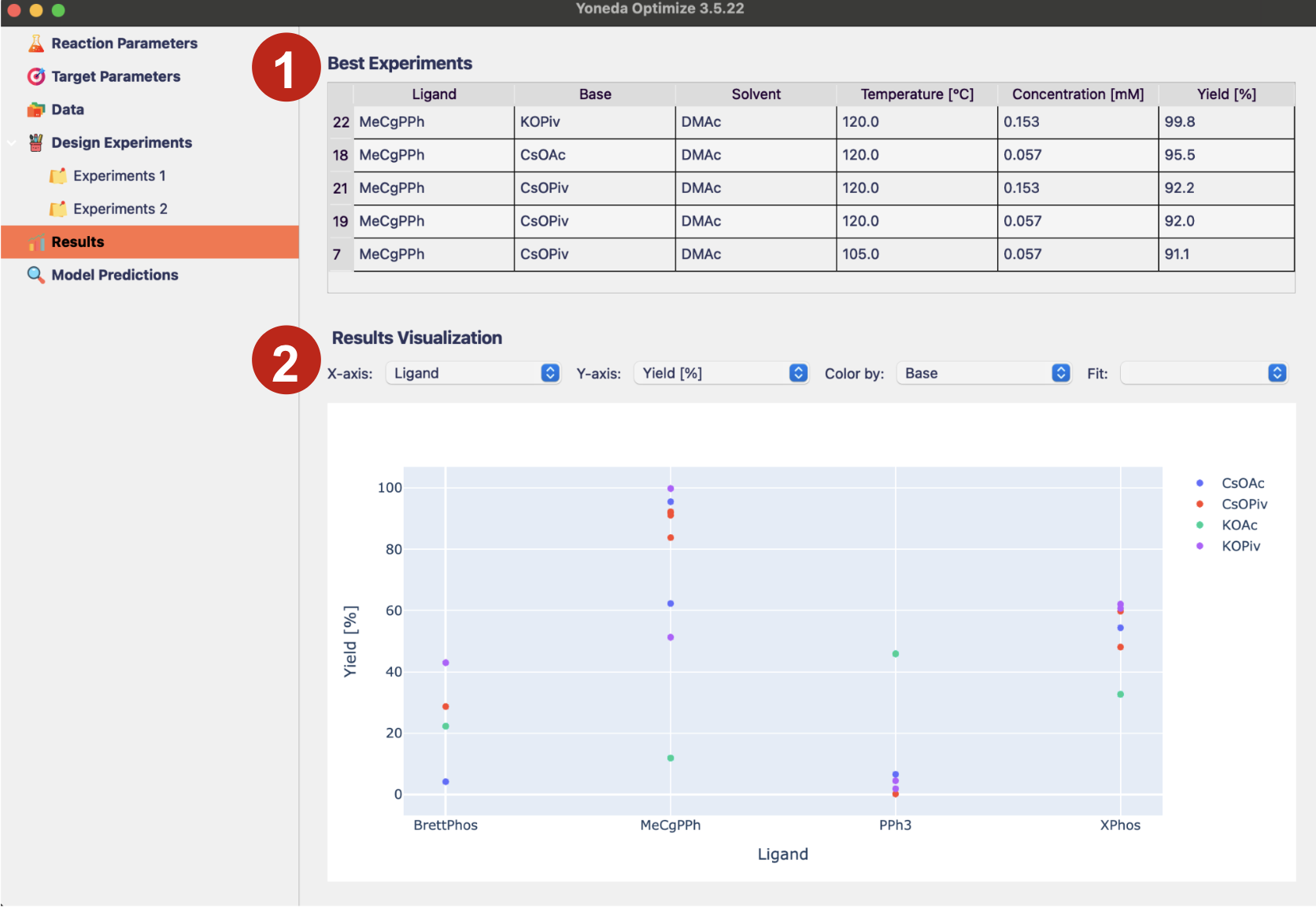Screen dimensions: 1316x908
Task: Open the Y-axis Yield dropdown
Action: [721, 373]
